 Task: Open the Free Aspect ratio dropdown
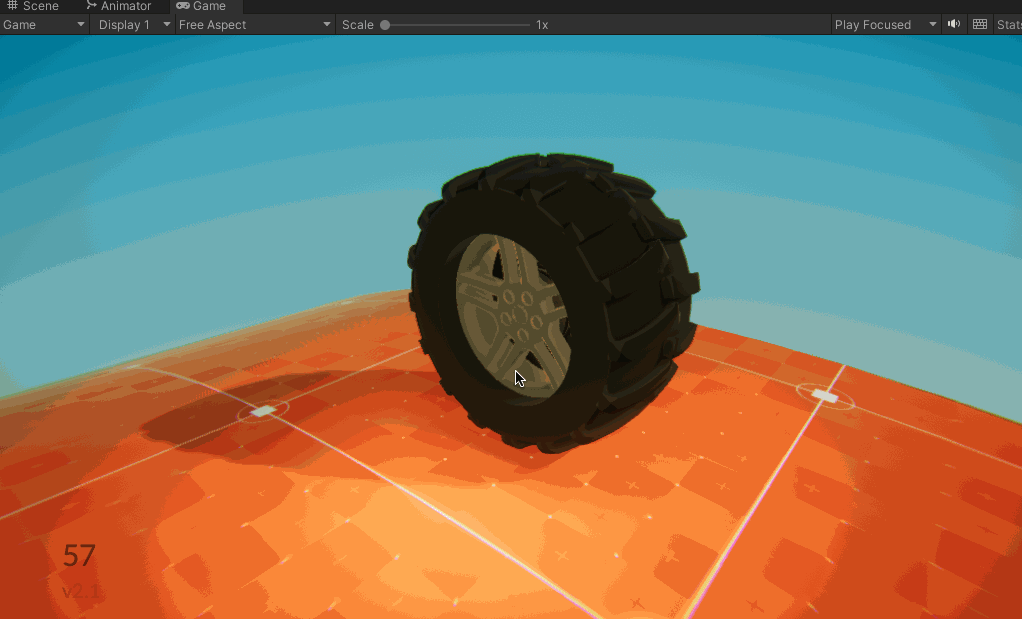click(x=254, y=24)
